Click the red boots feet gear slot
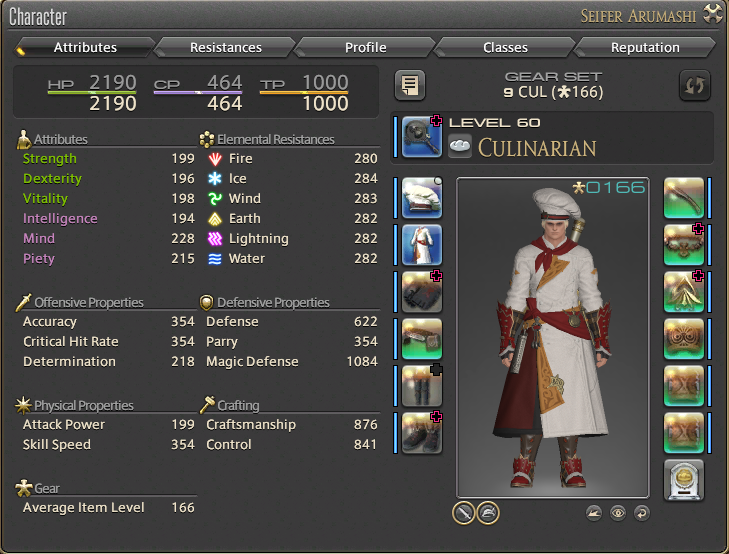Image resolution: width=729 pixels, height=554 pixels. 422,433
